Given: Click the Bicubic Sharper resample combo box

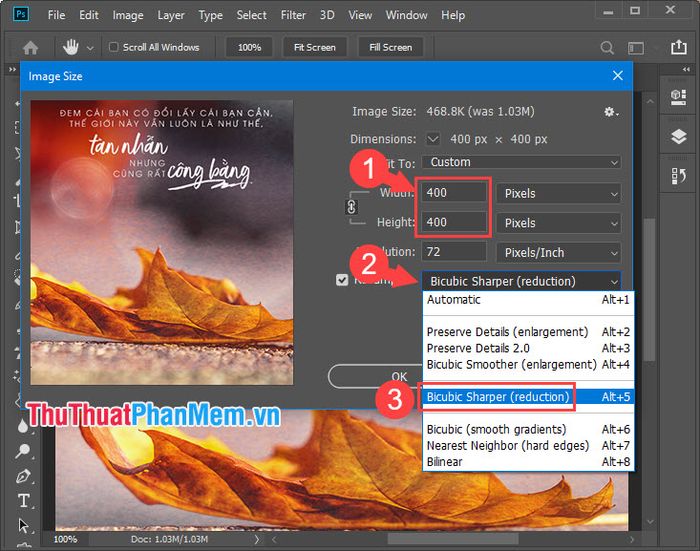Looking at the screenshot, I should click(521, 281).
